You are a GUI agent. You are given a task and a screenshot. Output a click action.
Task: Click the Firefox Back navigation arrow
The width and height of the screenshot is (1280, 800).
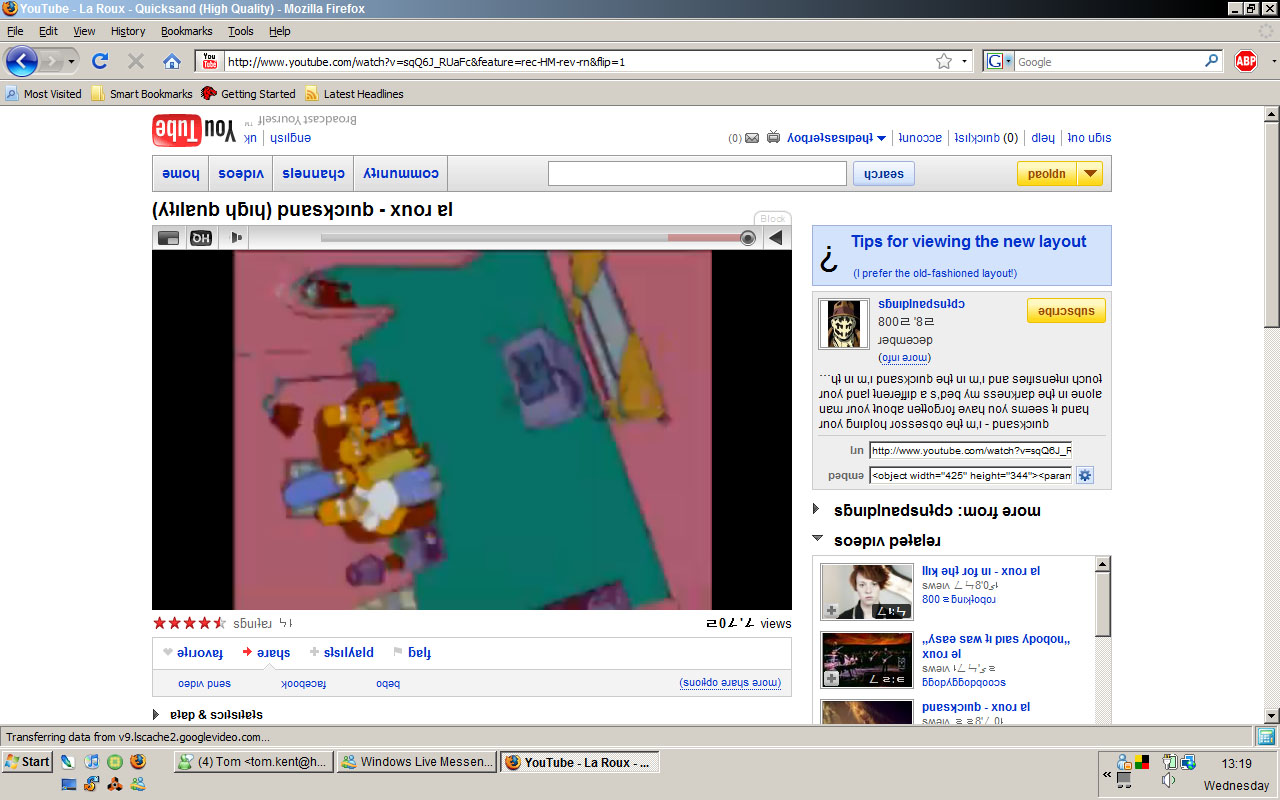(x=22, y=61)
